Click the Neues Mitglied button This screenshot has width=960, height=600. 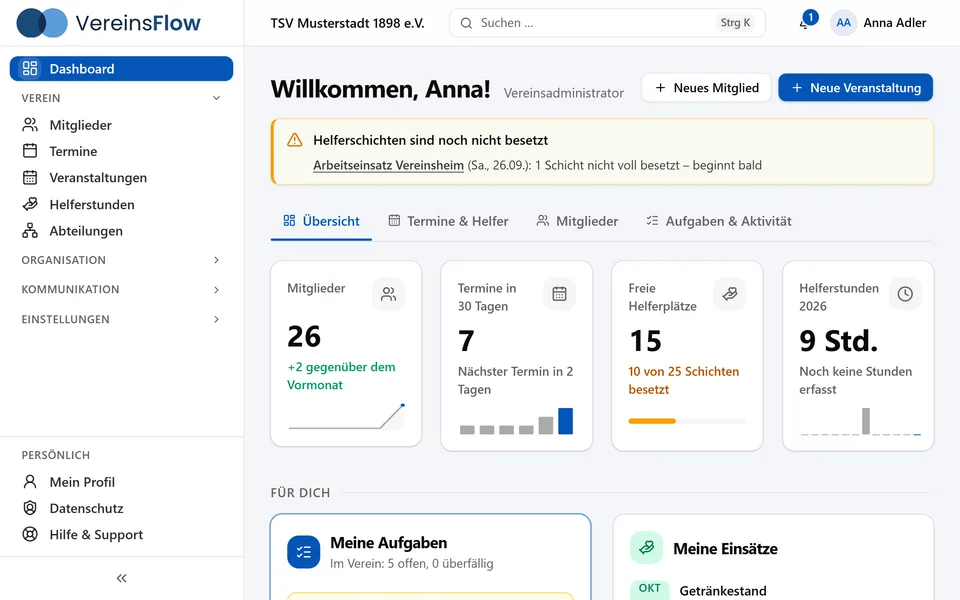tap(707, 88)
